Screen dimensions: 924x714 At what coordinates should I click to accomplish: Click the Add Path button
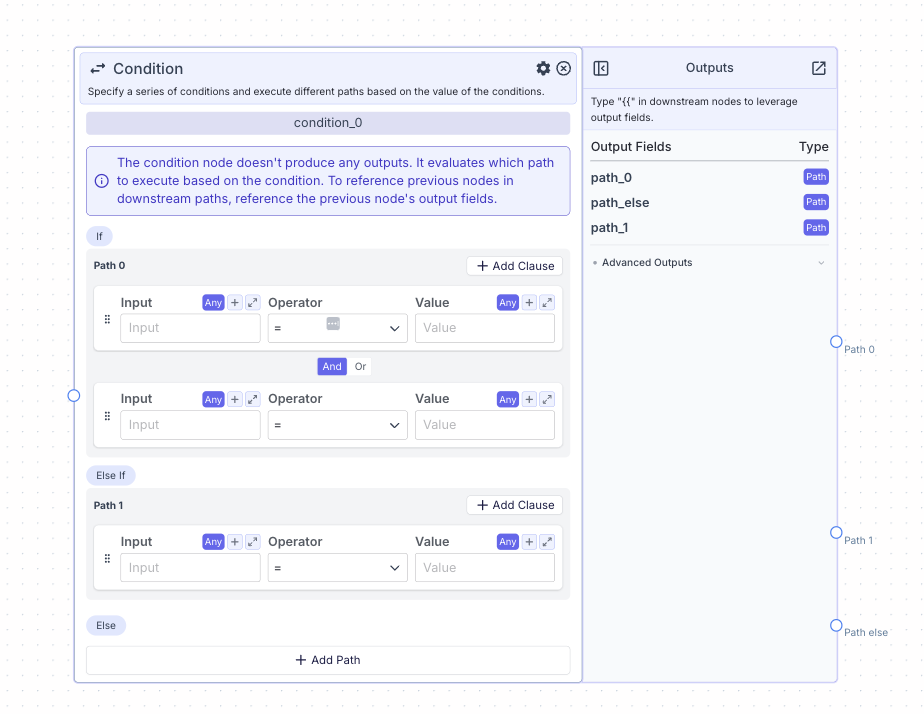click(328, 660)
